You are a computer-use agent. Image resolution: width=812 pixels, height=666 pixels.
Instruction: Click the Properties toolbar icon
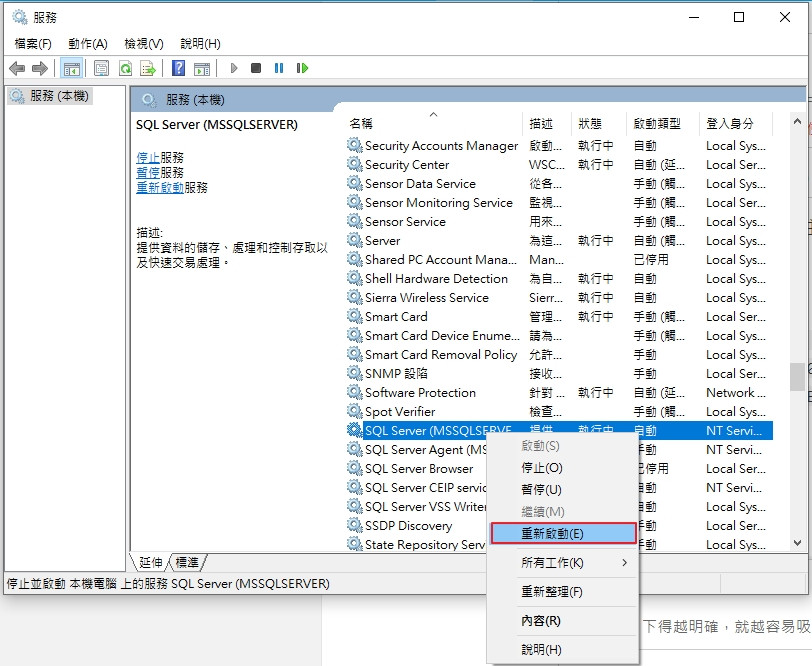(102, 68)
